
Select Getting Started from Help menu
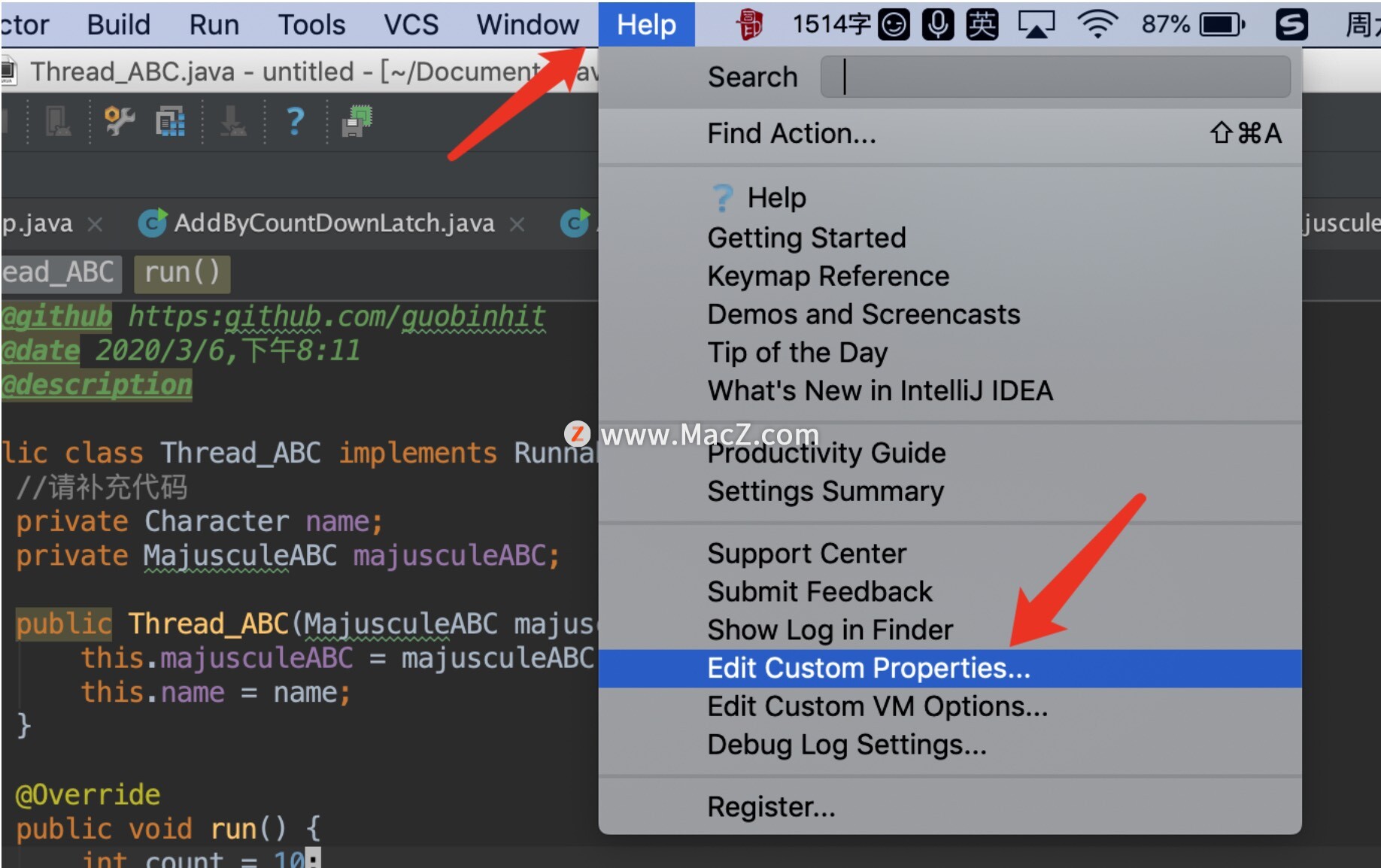[x=950, y=238]
